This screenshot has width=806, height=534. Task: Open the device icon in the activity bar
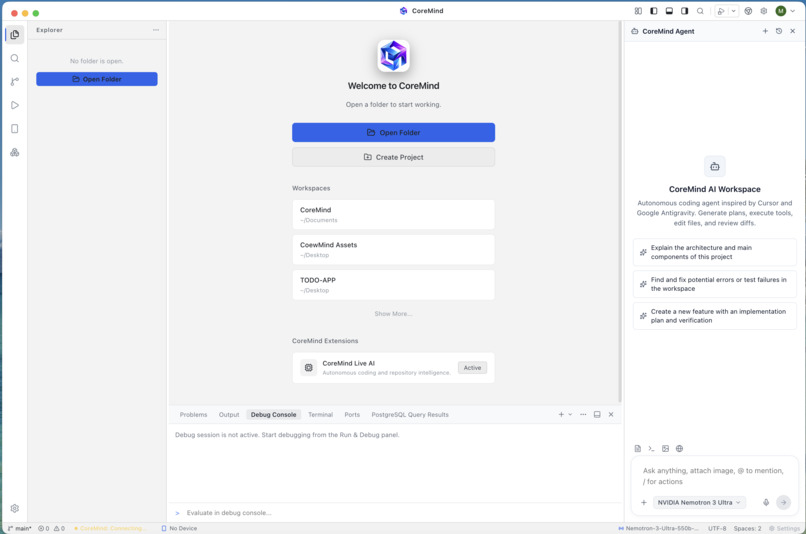tap(14, 128)
